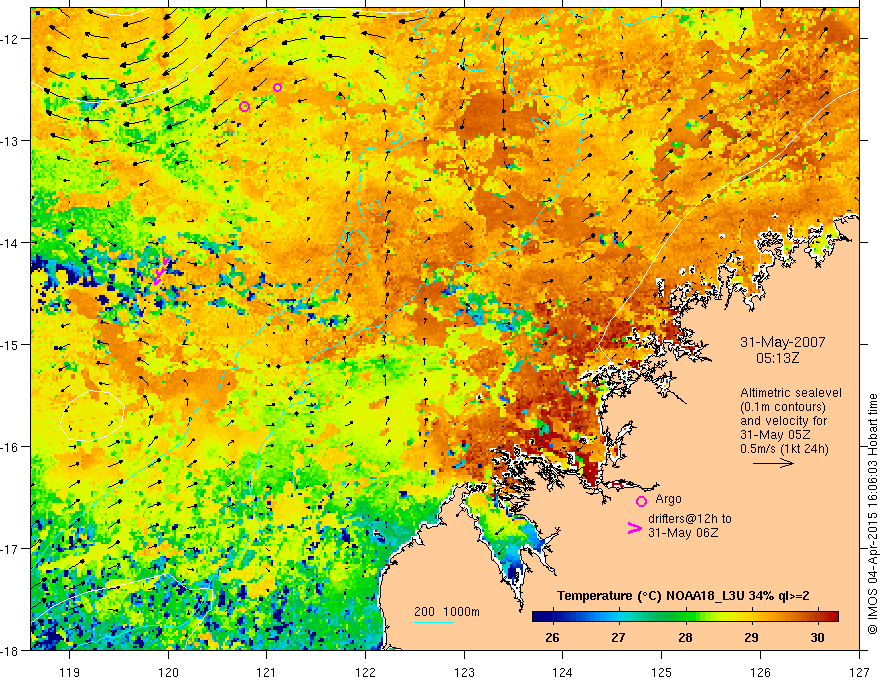The width and height of the screenshot is (880, 680).
Task: Click the longitude axis label '123'
Action: click(464, 672)
